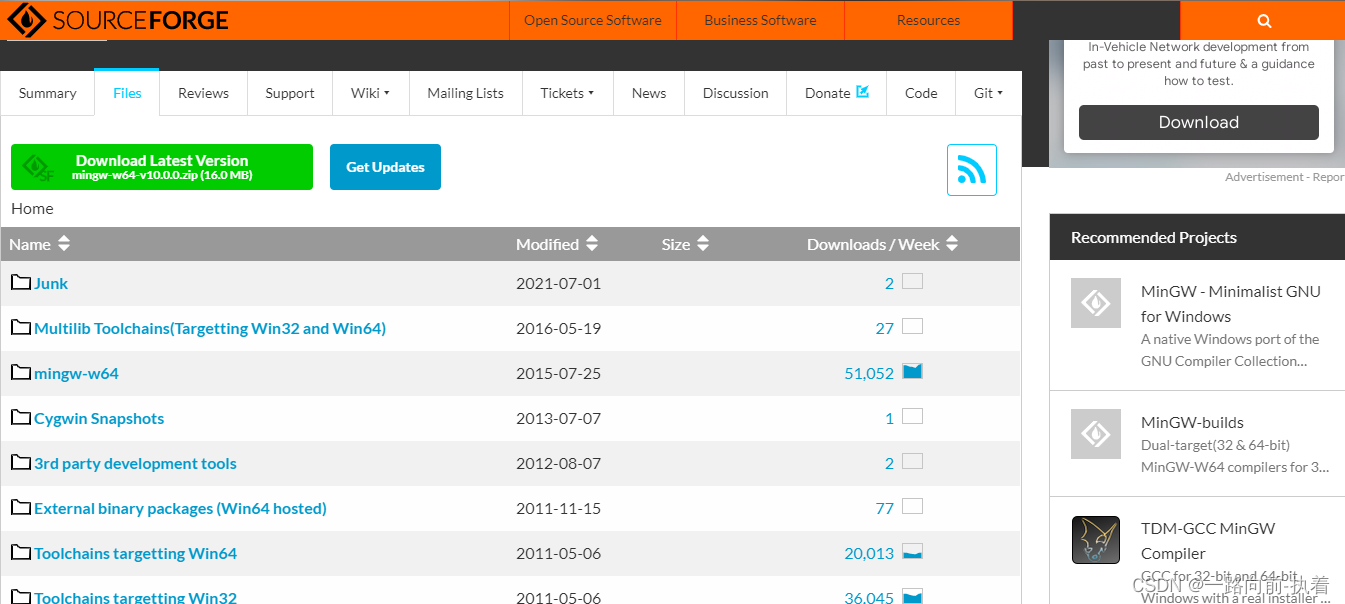The image size is (1345, 604).
Task: Open the Toolchains targetting Win64 link
Action: coord(135,553)
